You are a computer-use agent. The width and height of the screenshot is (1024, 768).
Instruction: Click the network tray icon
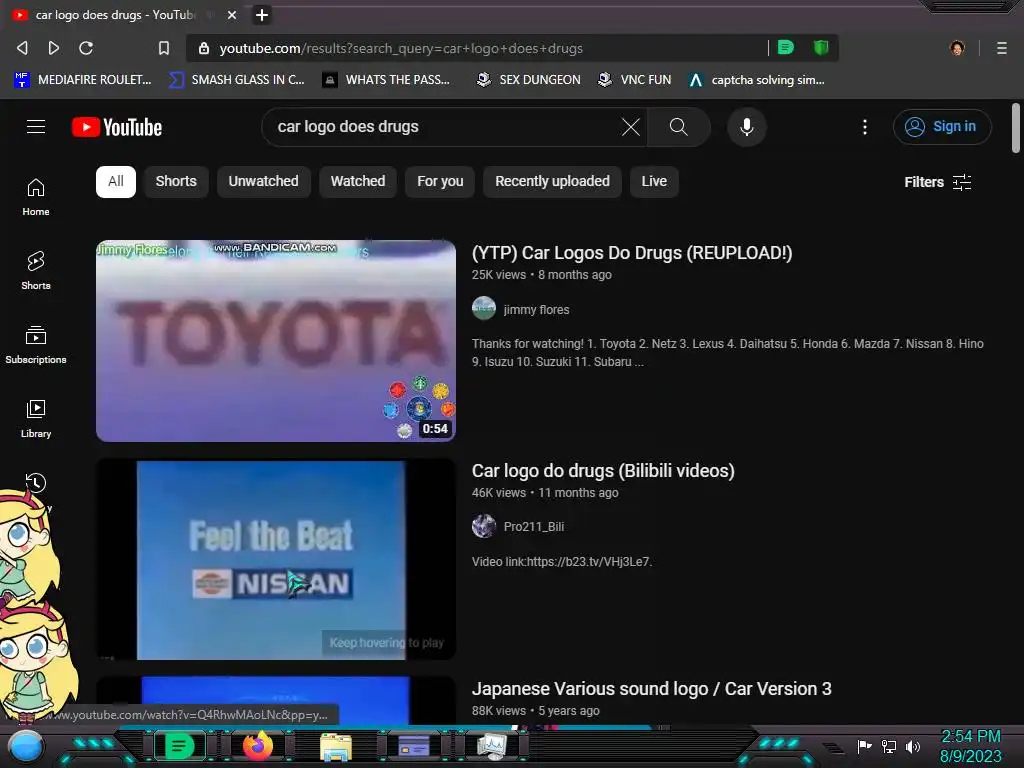point(889,746)
